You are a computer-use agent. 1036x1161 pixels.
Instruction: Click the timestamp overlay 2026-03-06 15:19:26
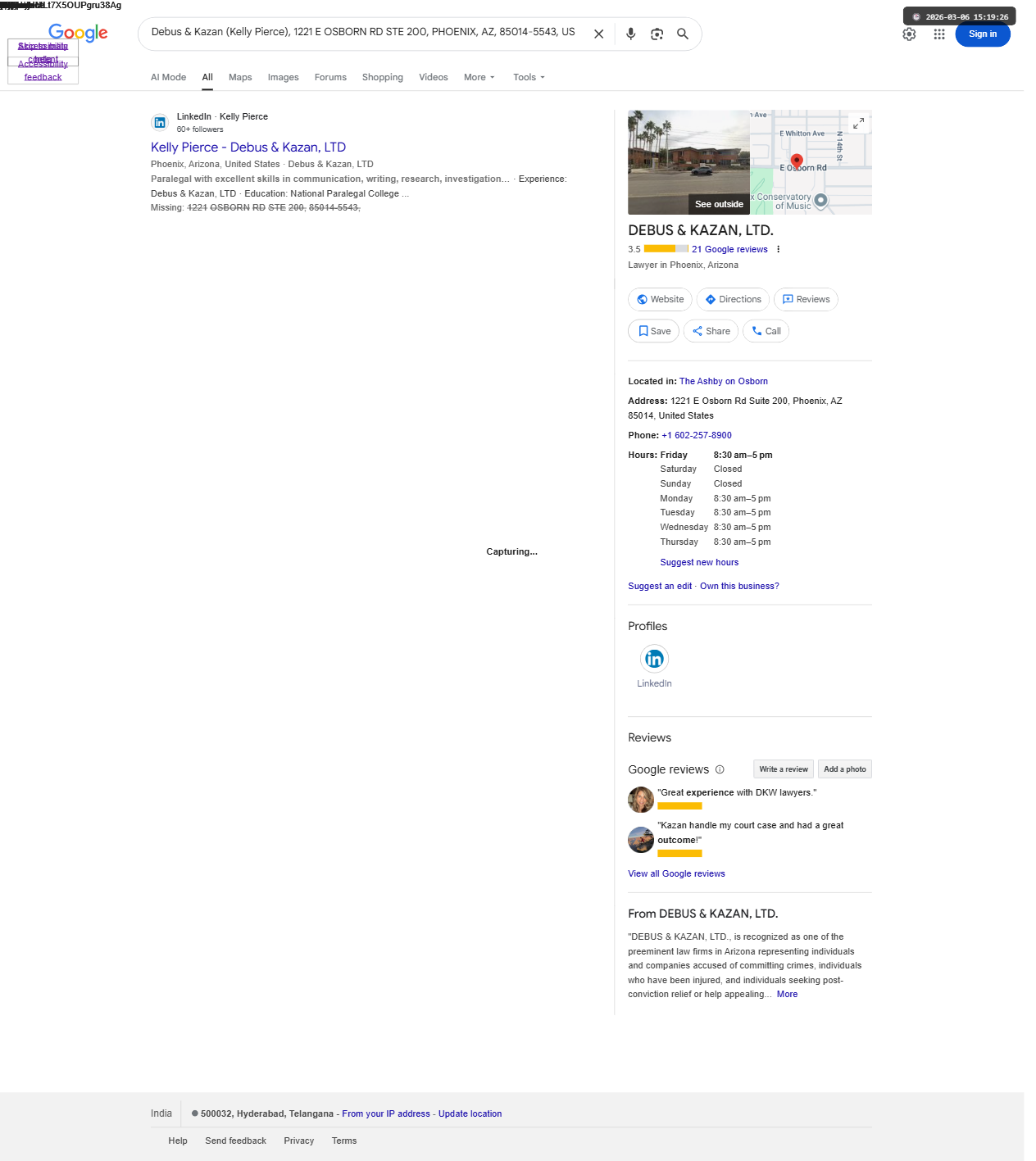960,16
